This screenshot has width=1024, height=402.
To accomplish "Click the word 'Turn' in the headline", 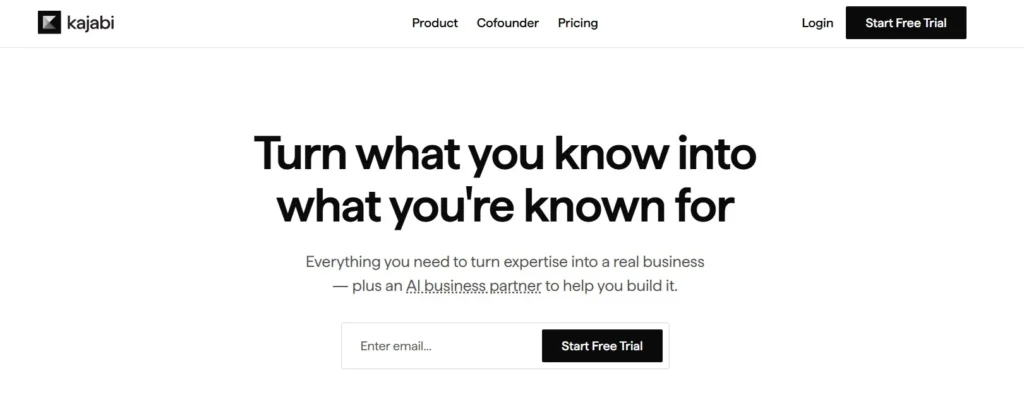I will point(300,153).
